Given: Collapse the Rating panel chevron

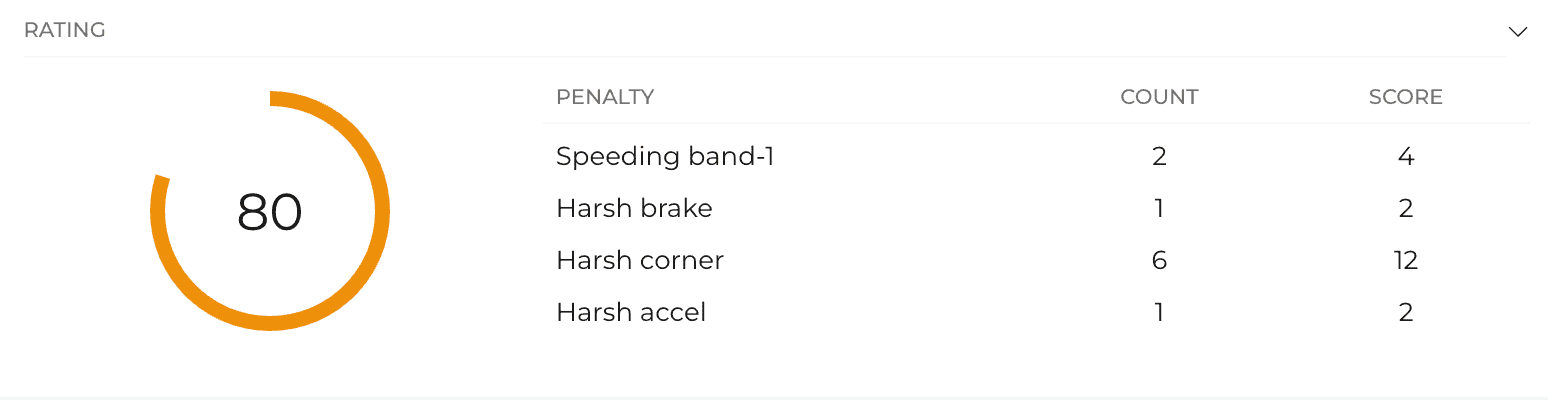Looking at the screenshot, I should point(1517,31).
